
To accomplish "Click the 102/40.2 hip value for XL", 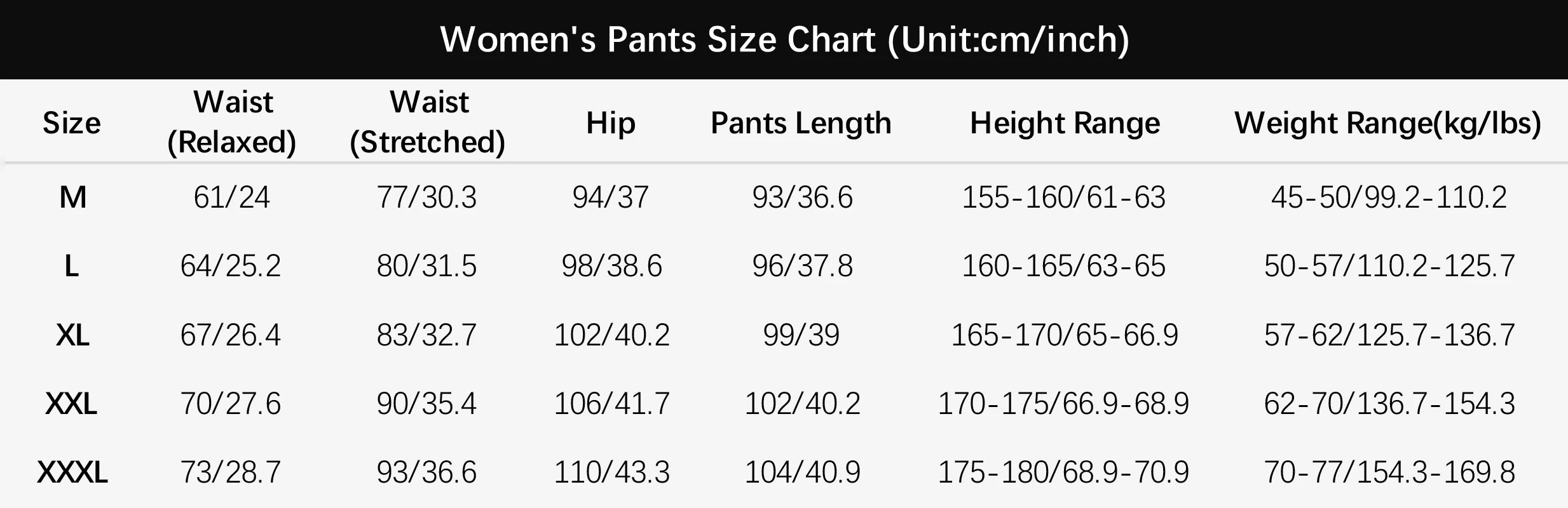I will pos(611,335).
